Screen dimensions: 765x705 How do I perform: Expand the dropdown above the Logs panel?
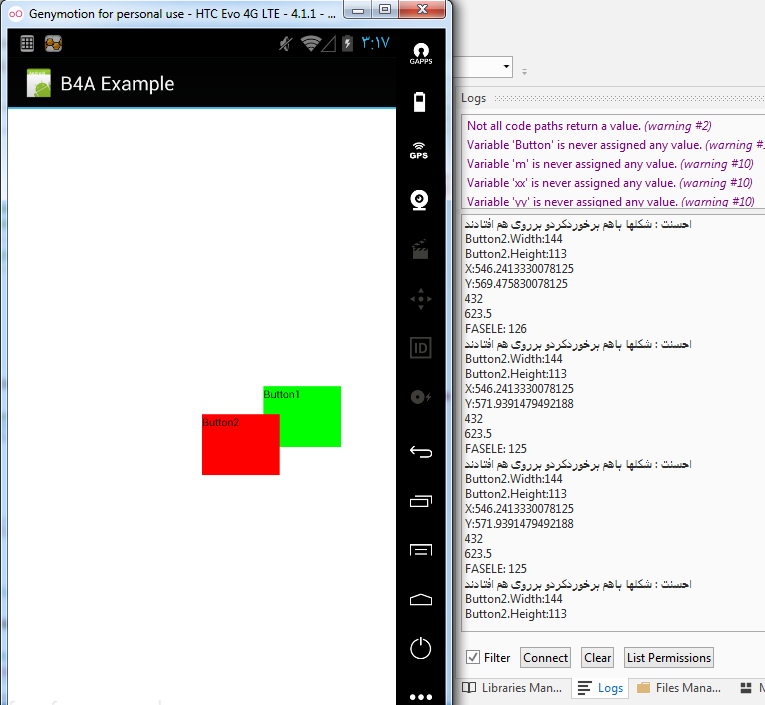click(x=506, y=68)
